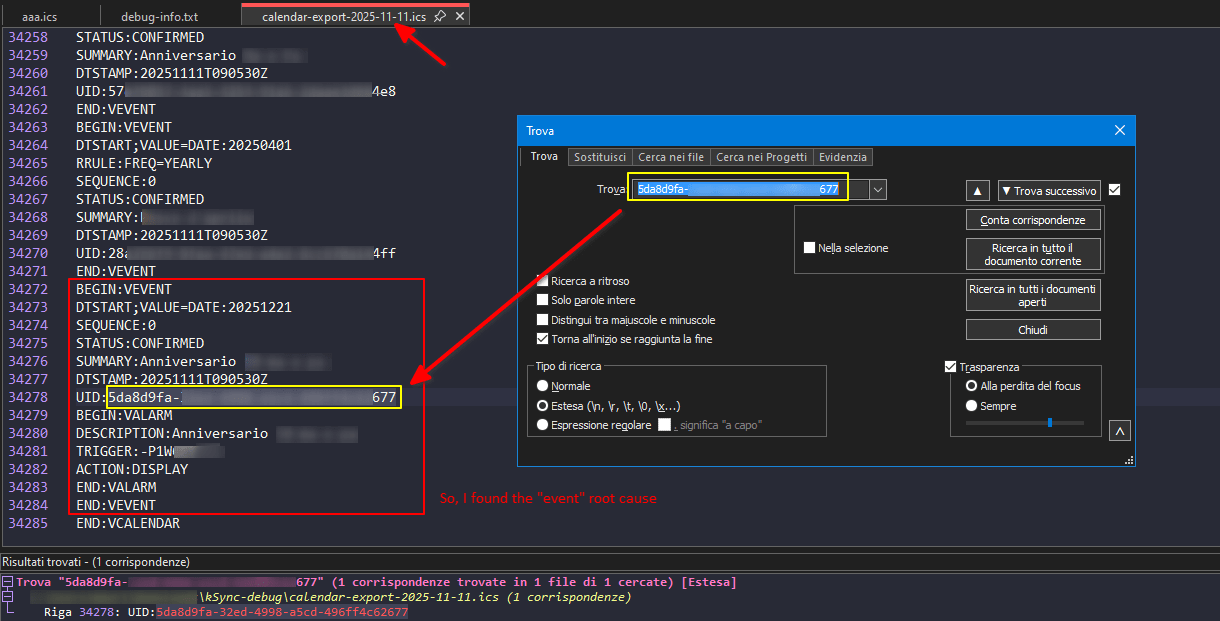Collapse the Trova dialog with the caret button
Viewport: 1220px width, 621px height.
click(x=1120, y=431)
